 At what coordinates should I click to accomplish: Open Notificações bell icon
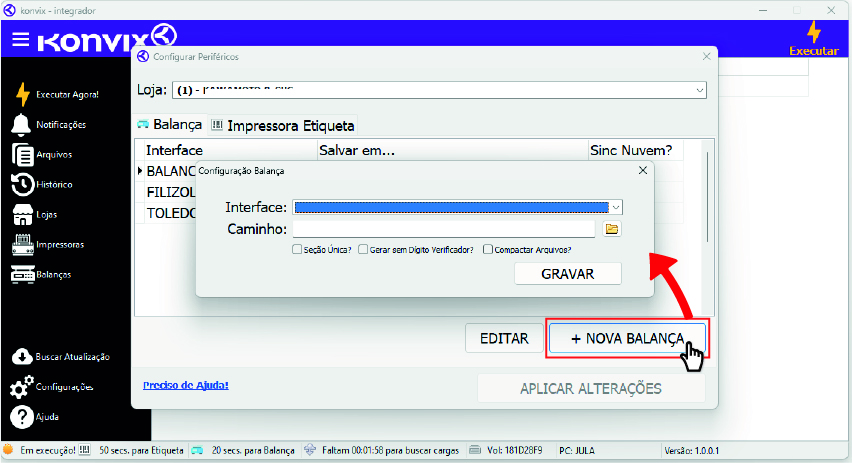click(21, 124)
